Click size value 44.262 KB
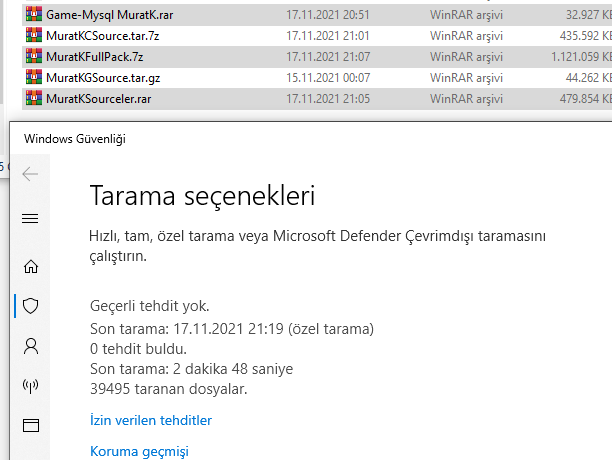This screenshot has width=612, height=460. coord(589,78)
